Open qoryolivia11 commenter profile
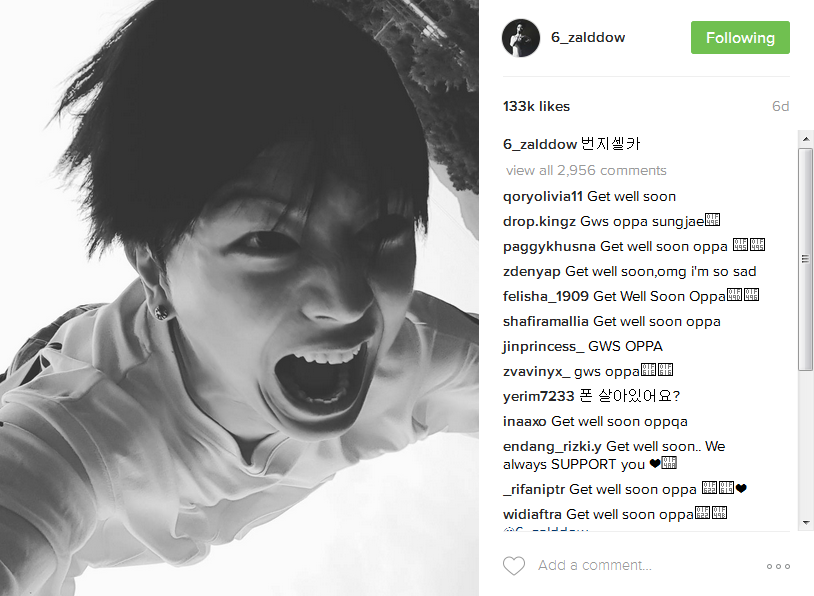The width and height of the screenshot is (814, 596). 542,197
